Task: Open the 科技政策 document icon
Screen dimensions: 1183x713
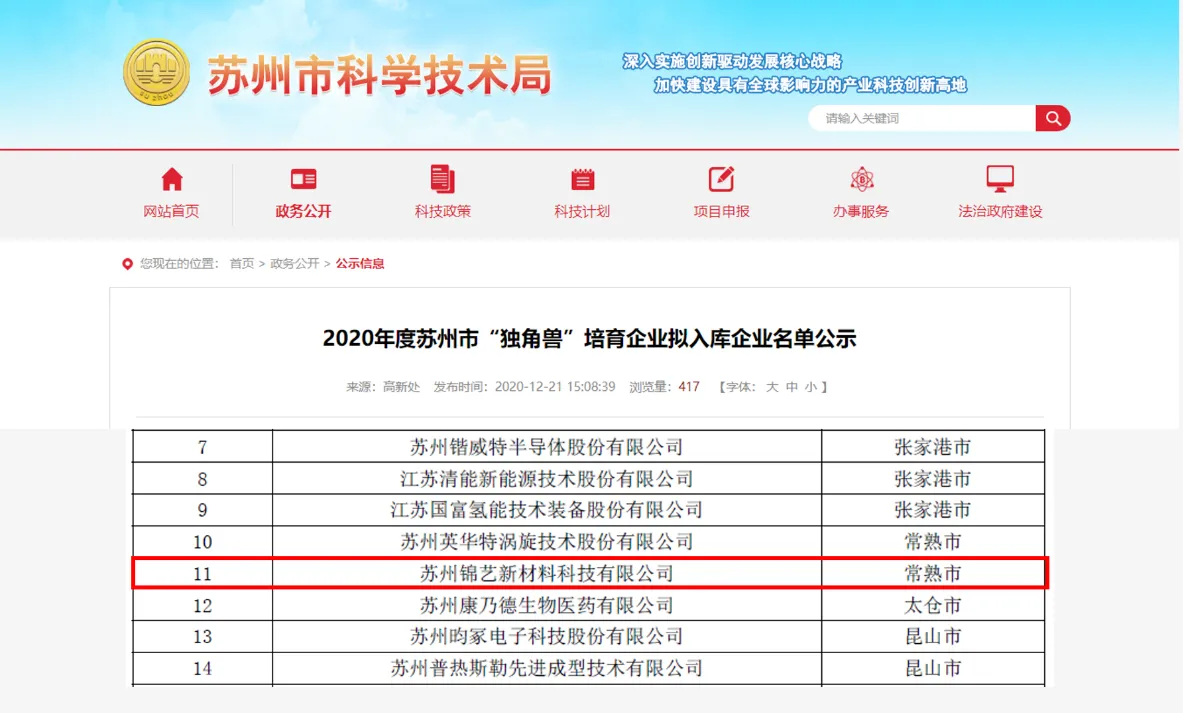Action: [442, 180]
